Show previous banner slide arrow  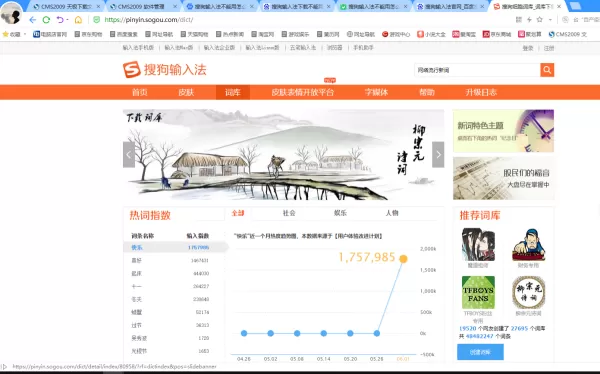129,155
